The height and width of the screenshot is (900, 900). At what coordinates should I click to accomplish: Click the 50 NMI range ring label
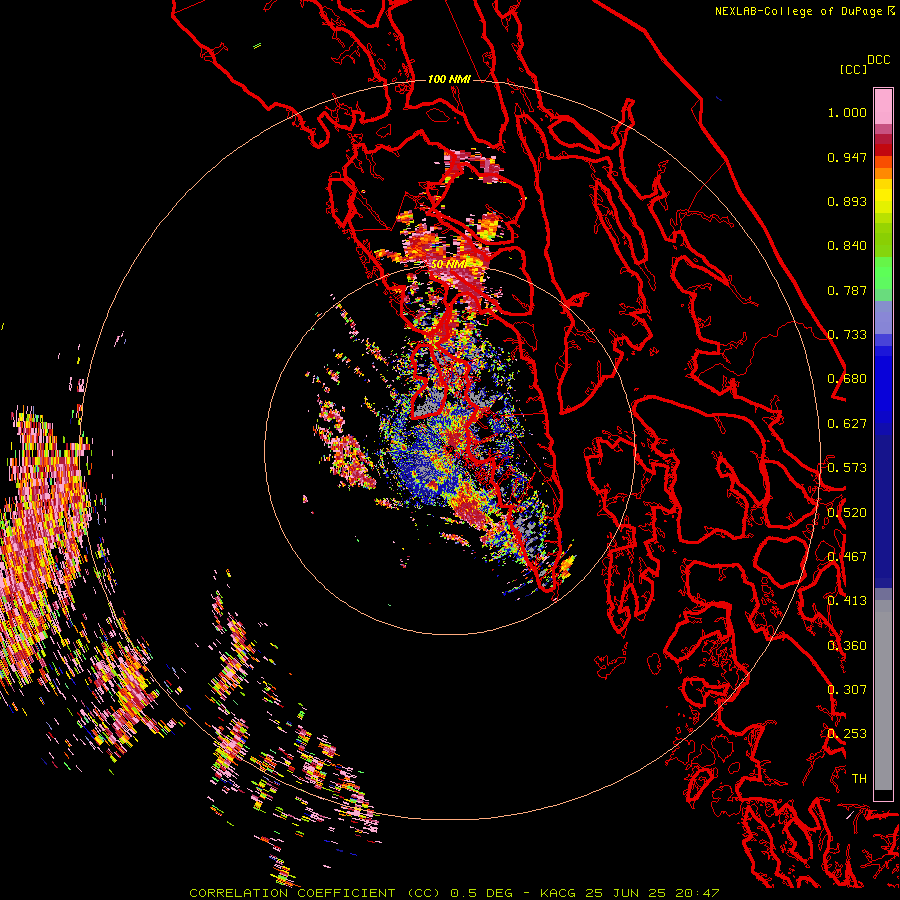[x=449, y=264]
